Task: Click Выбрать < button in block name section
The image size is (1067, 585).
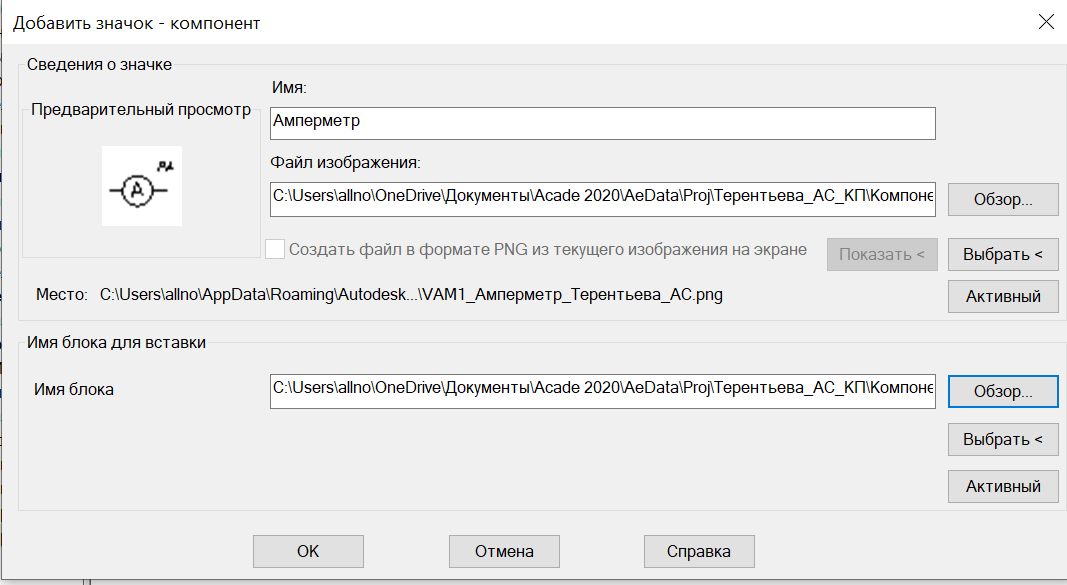Action: click(1003, 439)
